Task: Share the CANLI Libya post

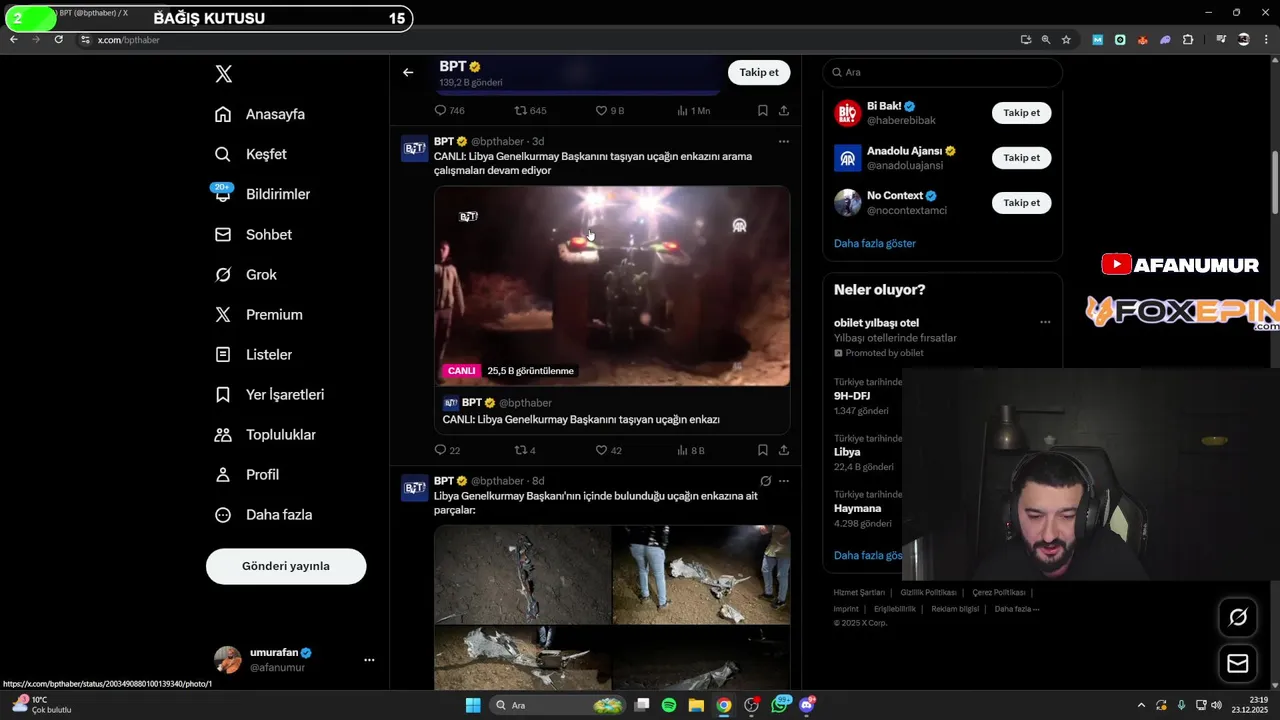Action: (x=784, y=450)
